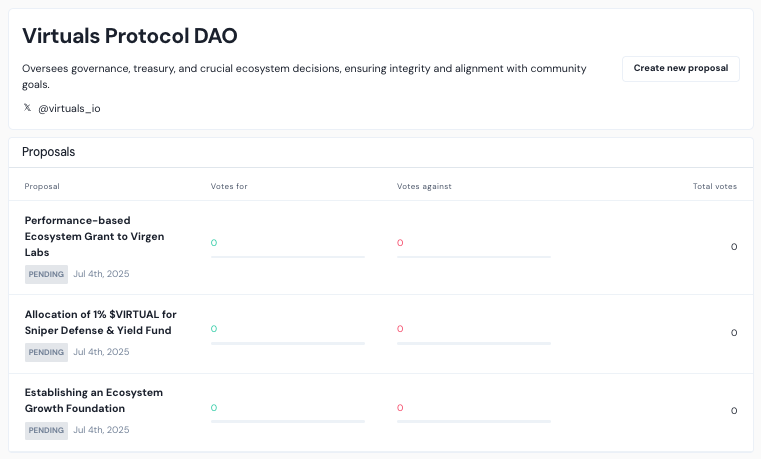Open the @virtuals_io profile link
761x459 pixels.
(69, 108)
